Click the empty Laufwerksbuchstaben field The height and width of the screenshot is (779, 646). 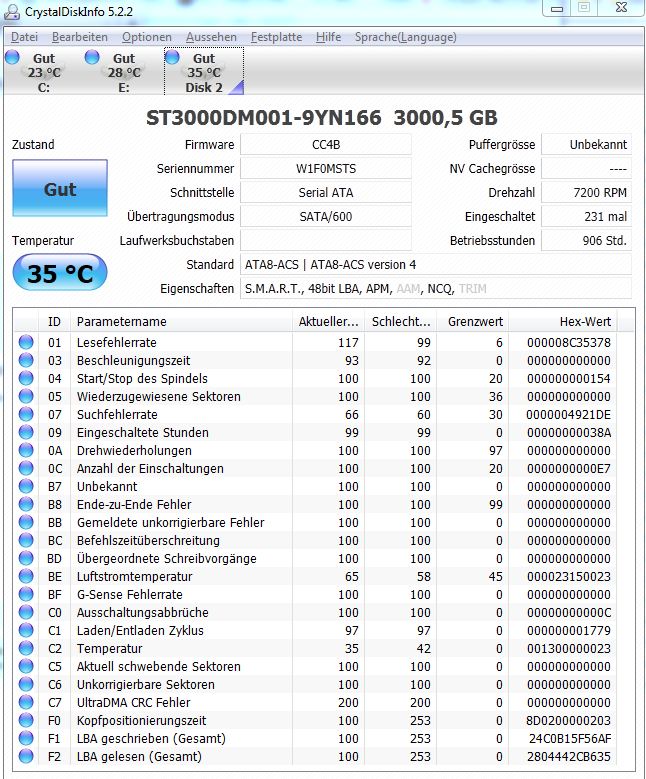(326, 240)
